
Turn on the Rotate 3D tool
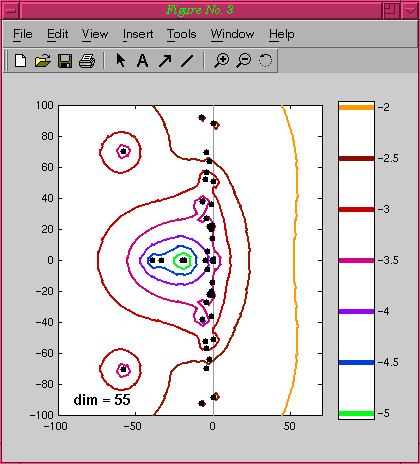tap(265, 61)
